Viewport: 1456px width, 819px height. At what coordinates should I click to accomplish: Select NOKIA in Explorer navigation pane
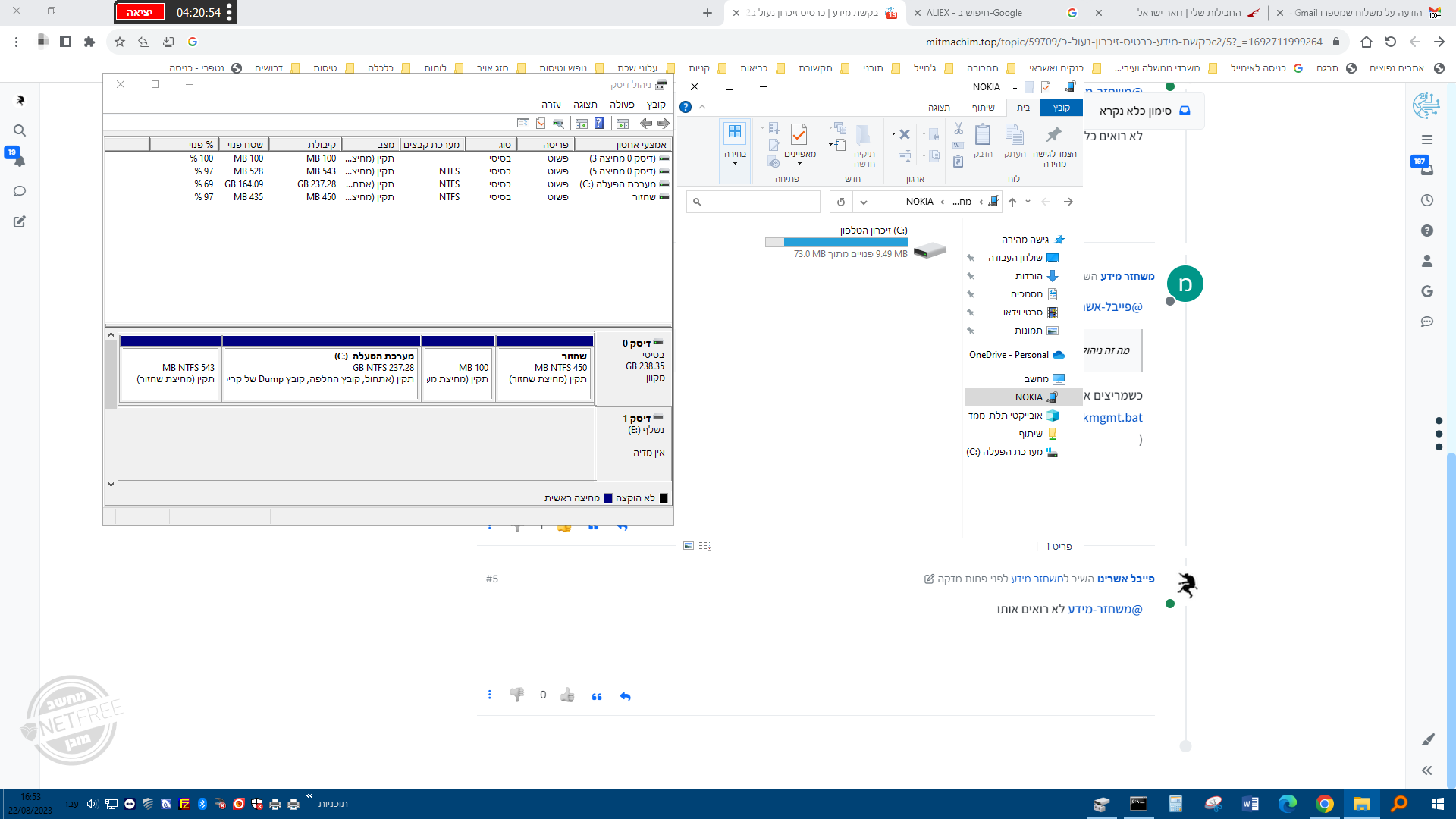1023,397
